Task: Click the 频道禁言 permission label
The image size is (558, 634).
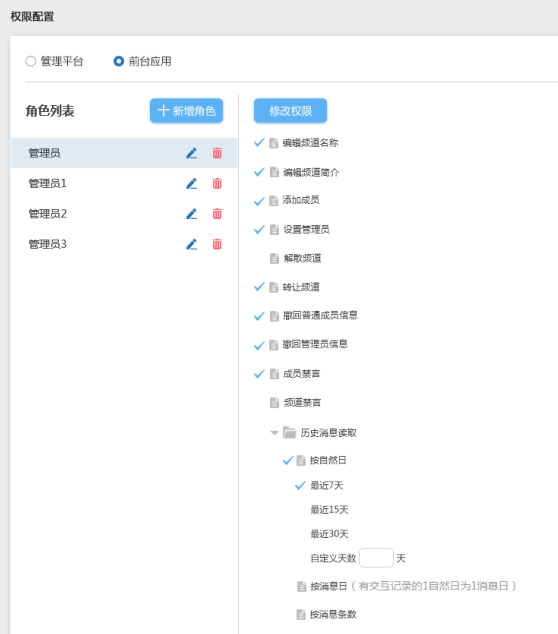Action: (302, 403)
